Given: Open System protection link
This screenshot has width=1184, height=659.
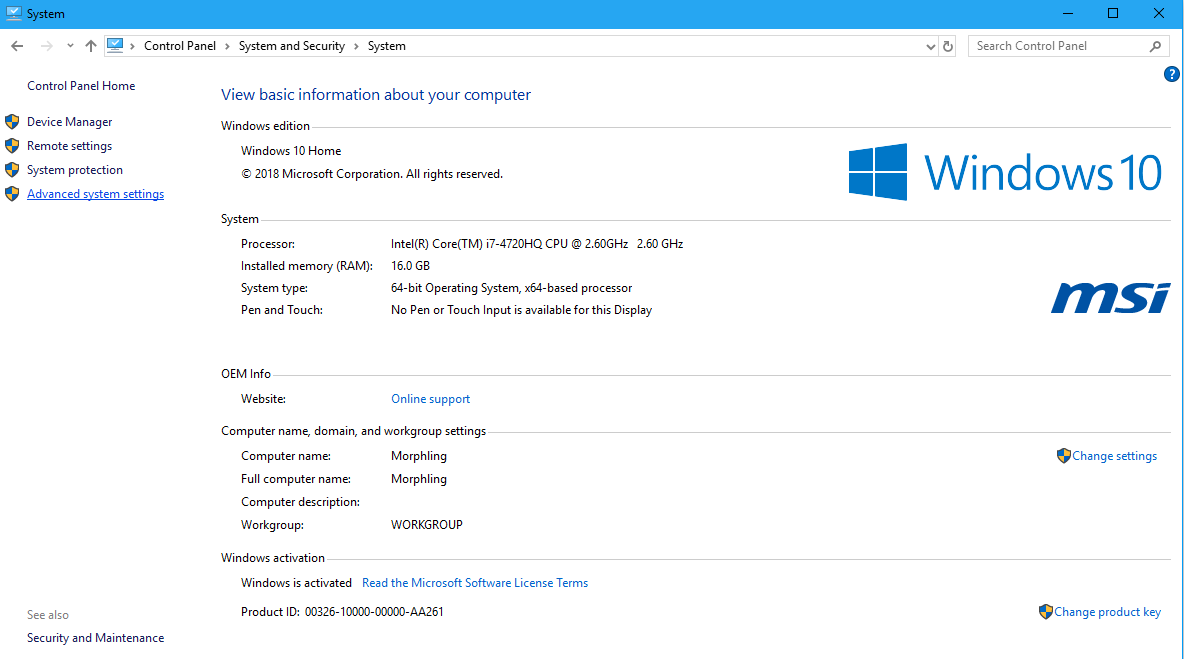Looking at the screenshot, I should tap(75, 170).
